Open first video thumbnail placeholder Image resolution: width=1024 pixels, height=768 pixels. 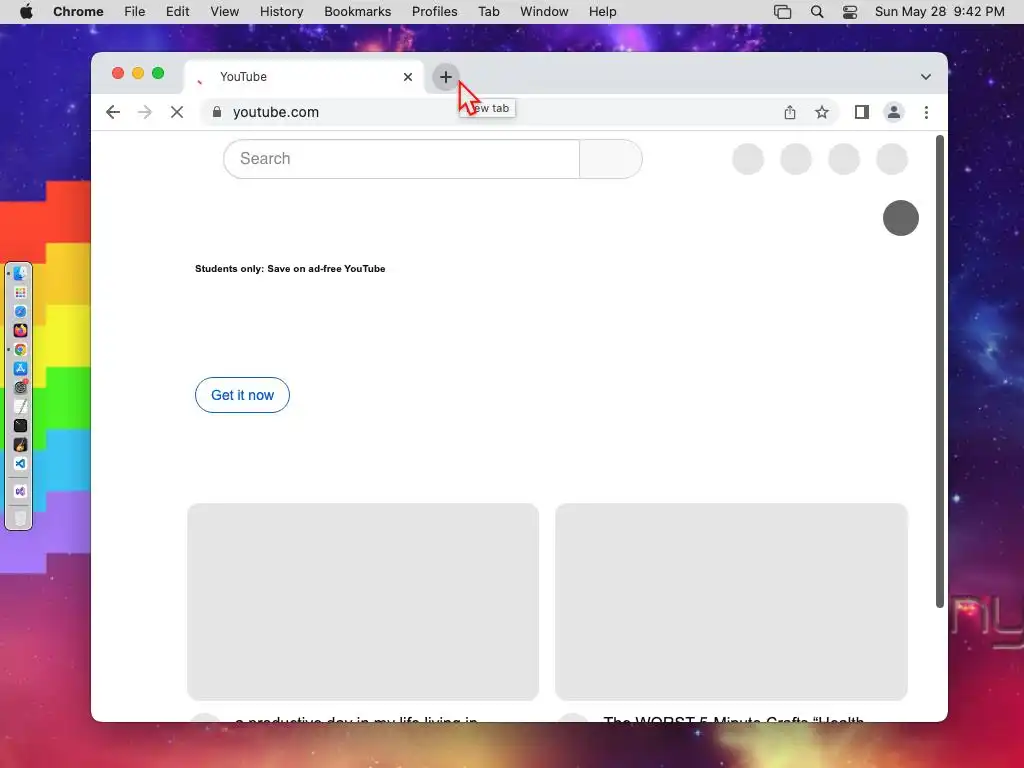point(363,601)
